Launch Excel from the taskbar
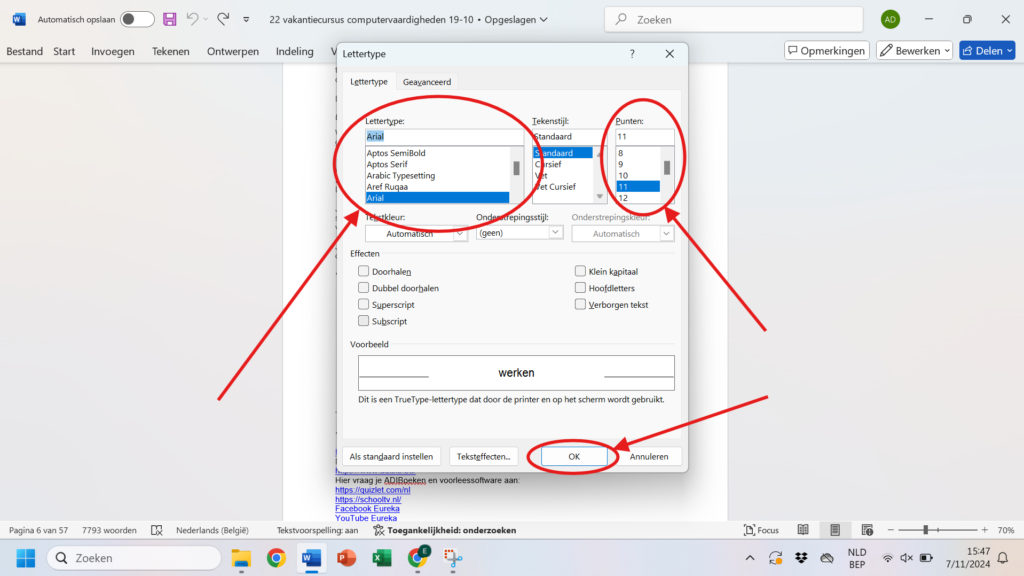This screenshot has width=1024, height=576. point(381,558)
